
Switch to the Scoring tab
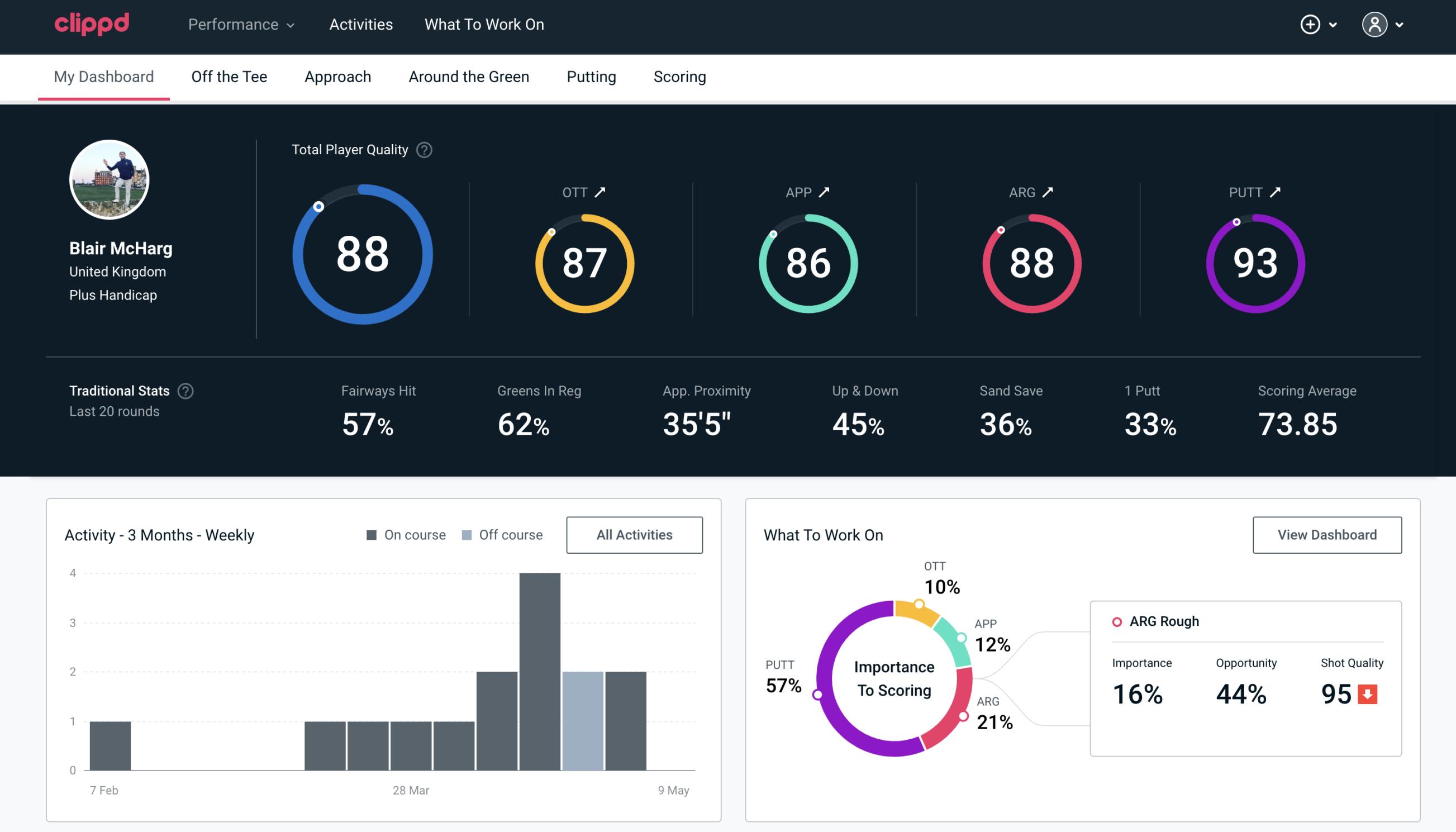[680, 76]
